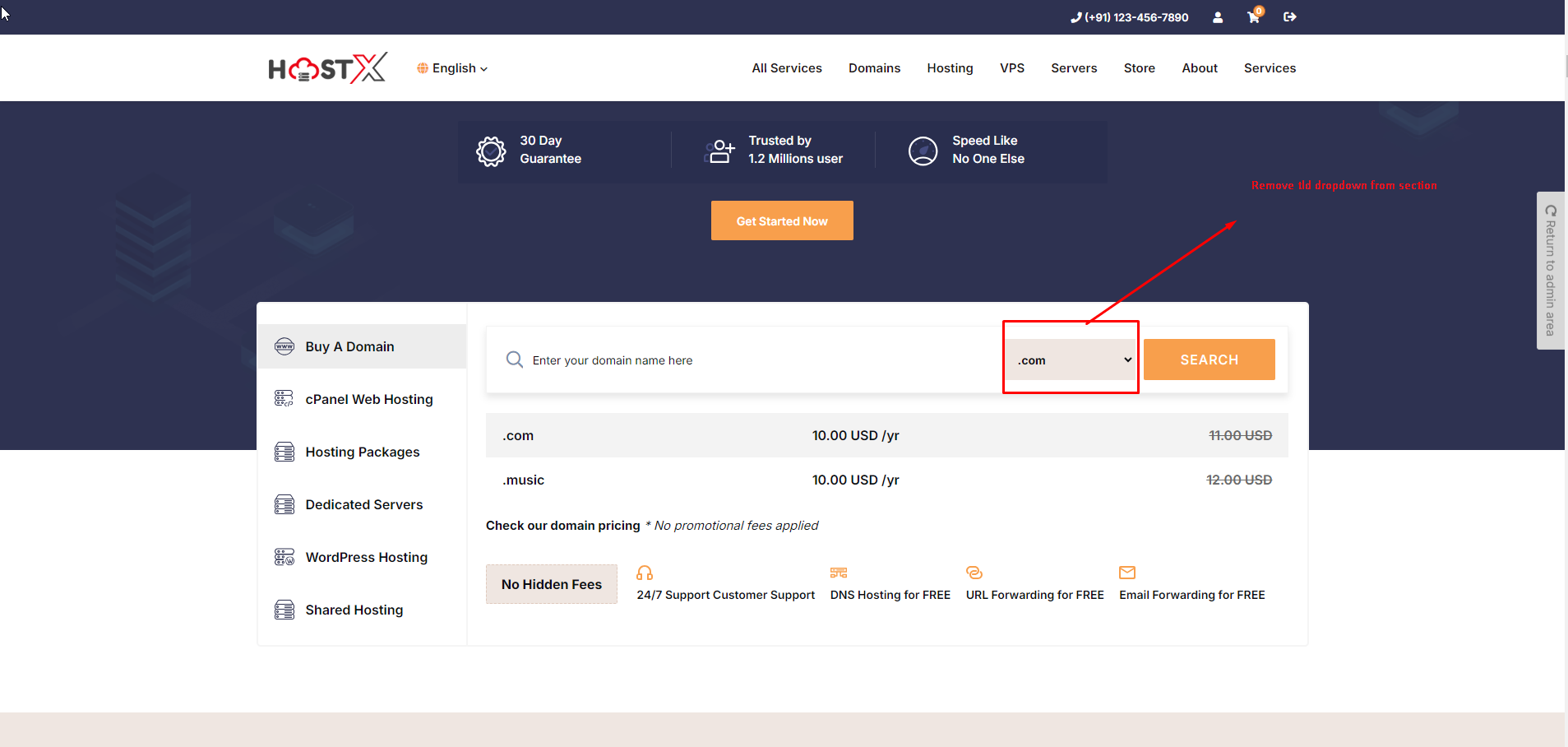Click the 24/7 support headset icon
Screen dimensions: 1568x747
click(x=645, y=573)
